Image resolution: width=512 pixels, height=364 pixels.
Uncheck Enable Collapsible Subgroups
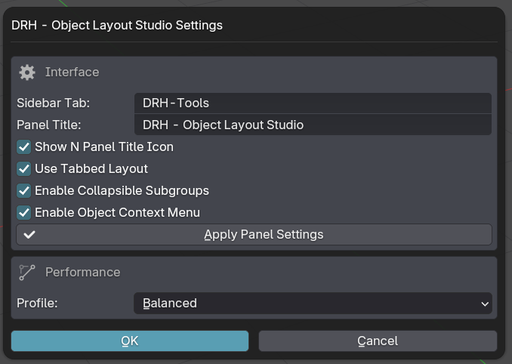pos(24,191)
